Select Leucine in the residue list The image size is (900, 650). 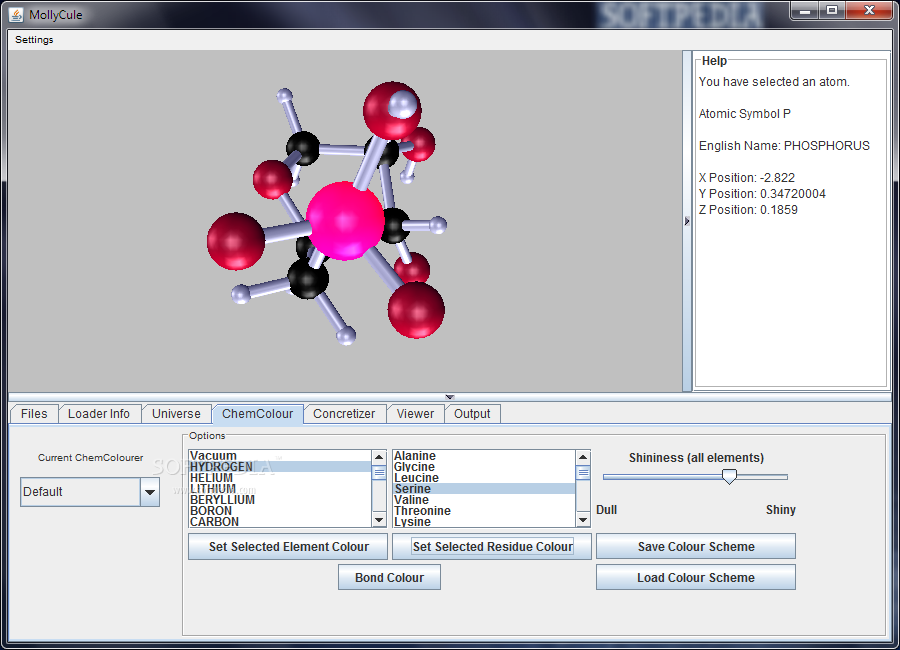point(483,478)
